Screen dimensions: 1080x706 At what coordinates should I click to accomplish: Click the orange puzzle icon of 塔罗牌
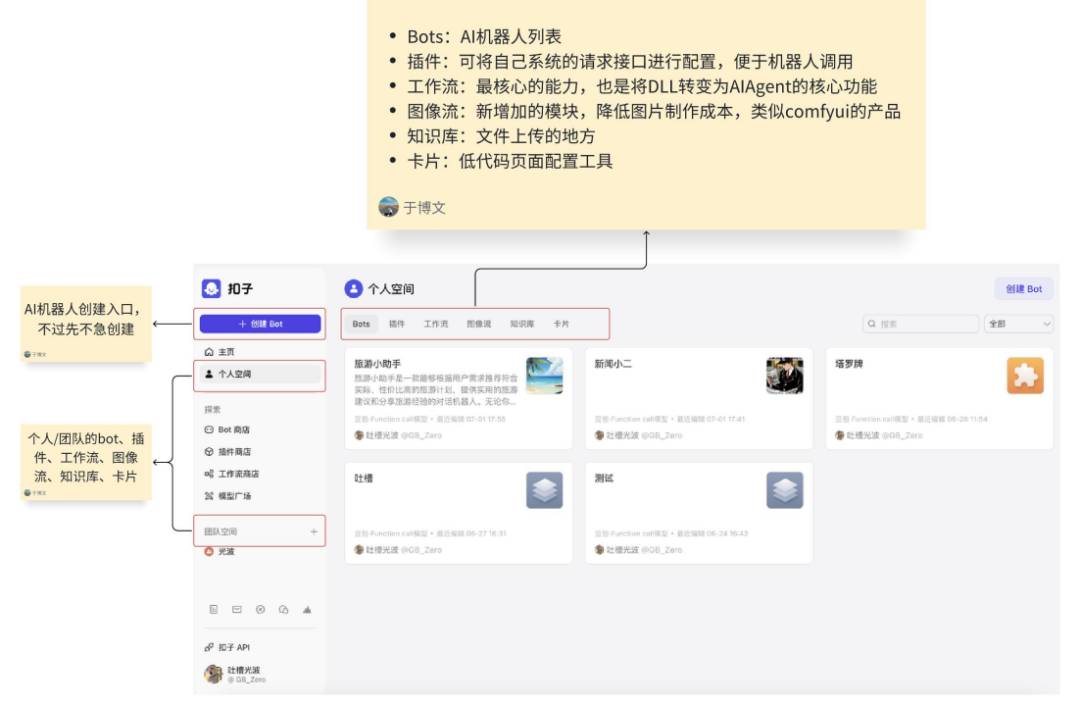coord(1025,375)
